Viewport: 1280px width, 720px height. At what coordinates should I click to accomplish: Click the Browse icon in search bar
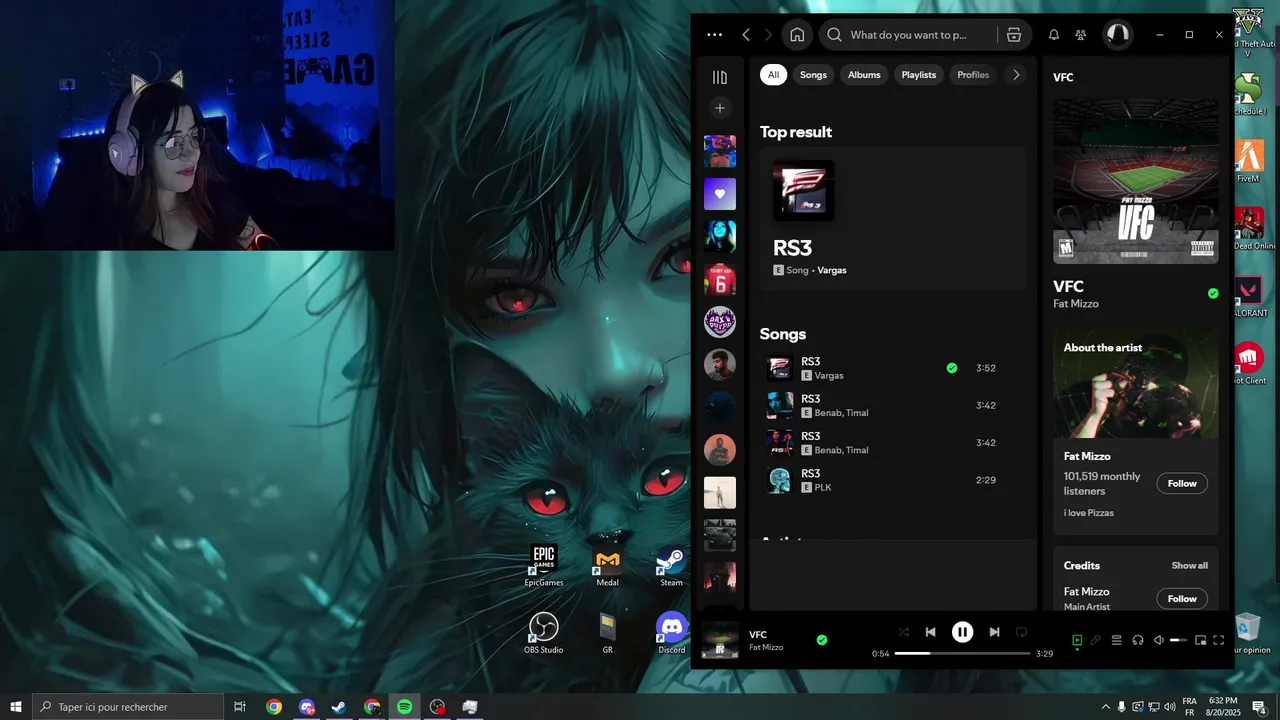pyautogui.click(x=1014, y=35)
